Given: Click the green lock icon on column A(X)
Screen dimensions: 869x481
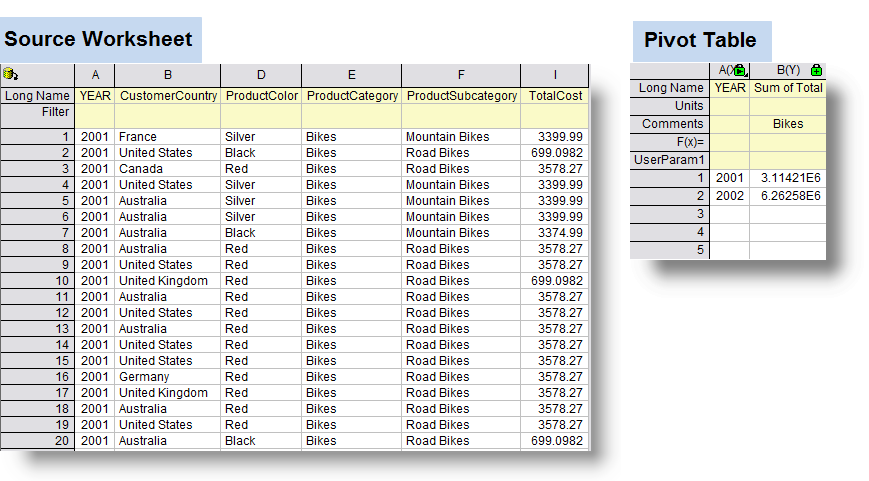Looking at the screenshot, I should point(740,71).
